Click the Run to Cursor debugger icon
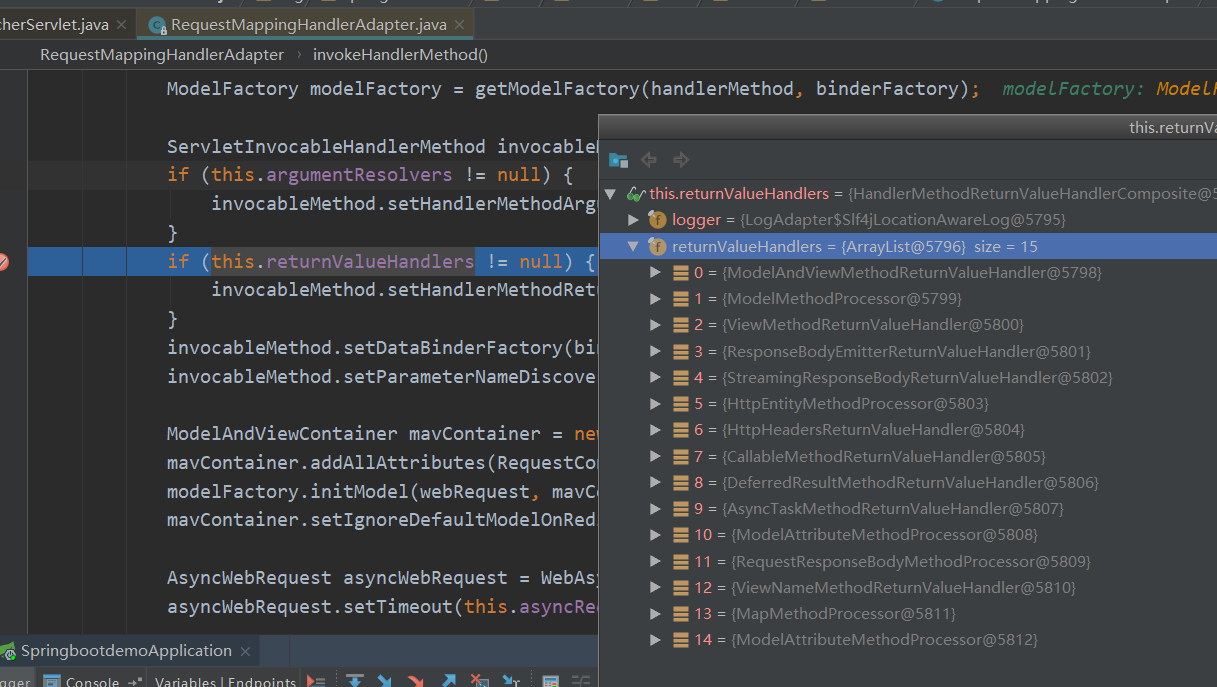The height and width of the screenshot is (687, 1217). [511, 681]
